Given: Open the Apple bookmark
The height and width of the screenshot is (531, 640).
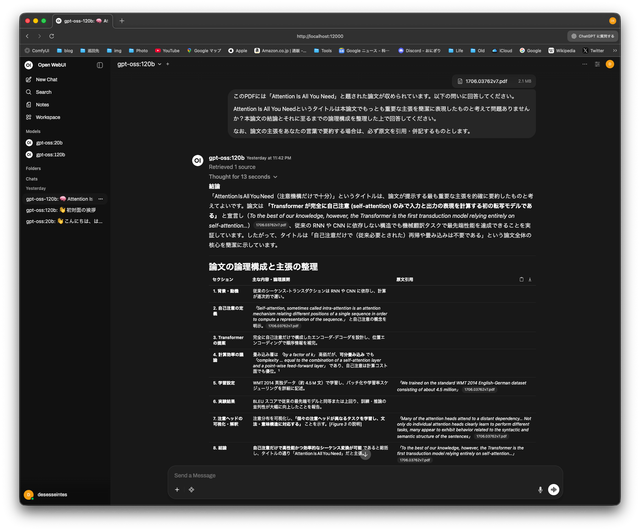Looking at the screenshot, I should tap(238, 51).
